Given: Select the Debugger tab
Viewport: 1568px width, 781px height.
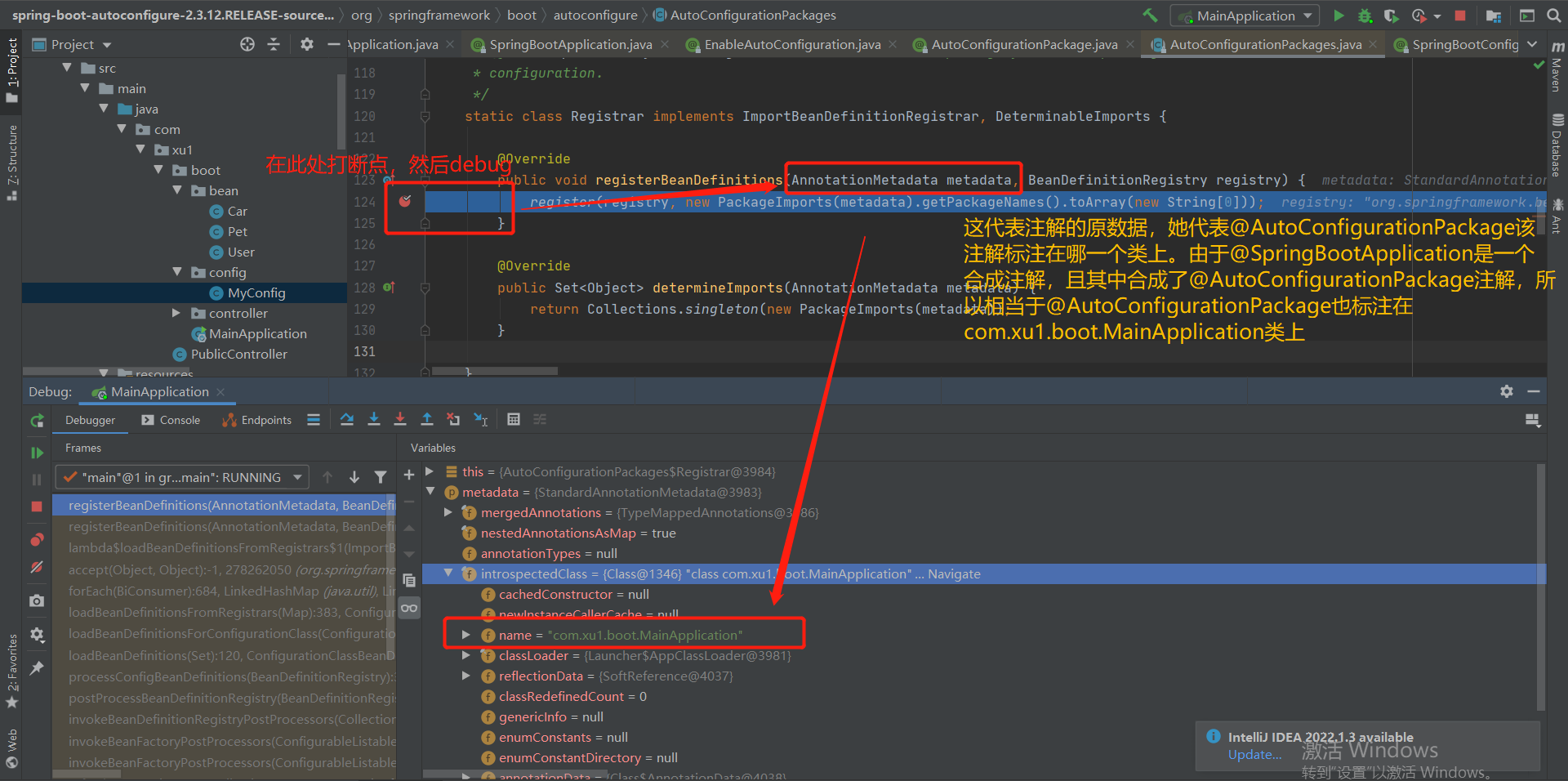Looking at the screenshot, I should 91,420.
